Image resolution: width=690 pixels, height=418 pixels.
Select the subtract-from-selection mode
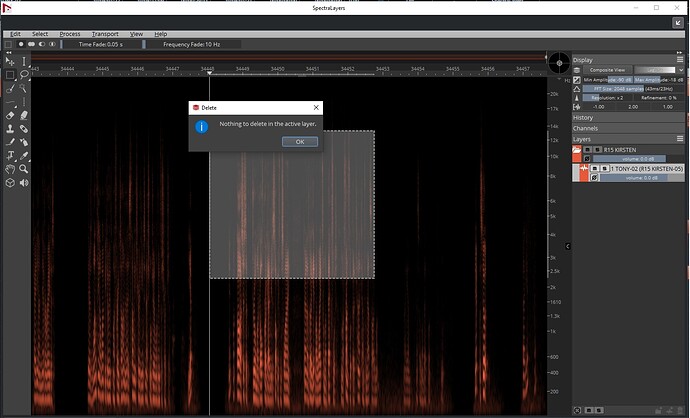point(42,44)
